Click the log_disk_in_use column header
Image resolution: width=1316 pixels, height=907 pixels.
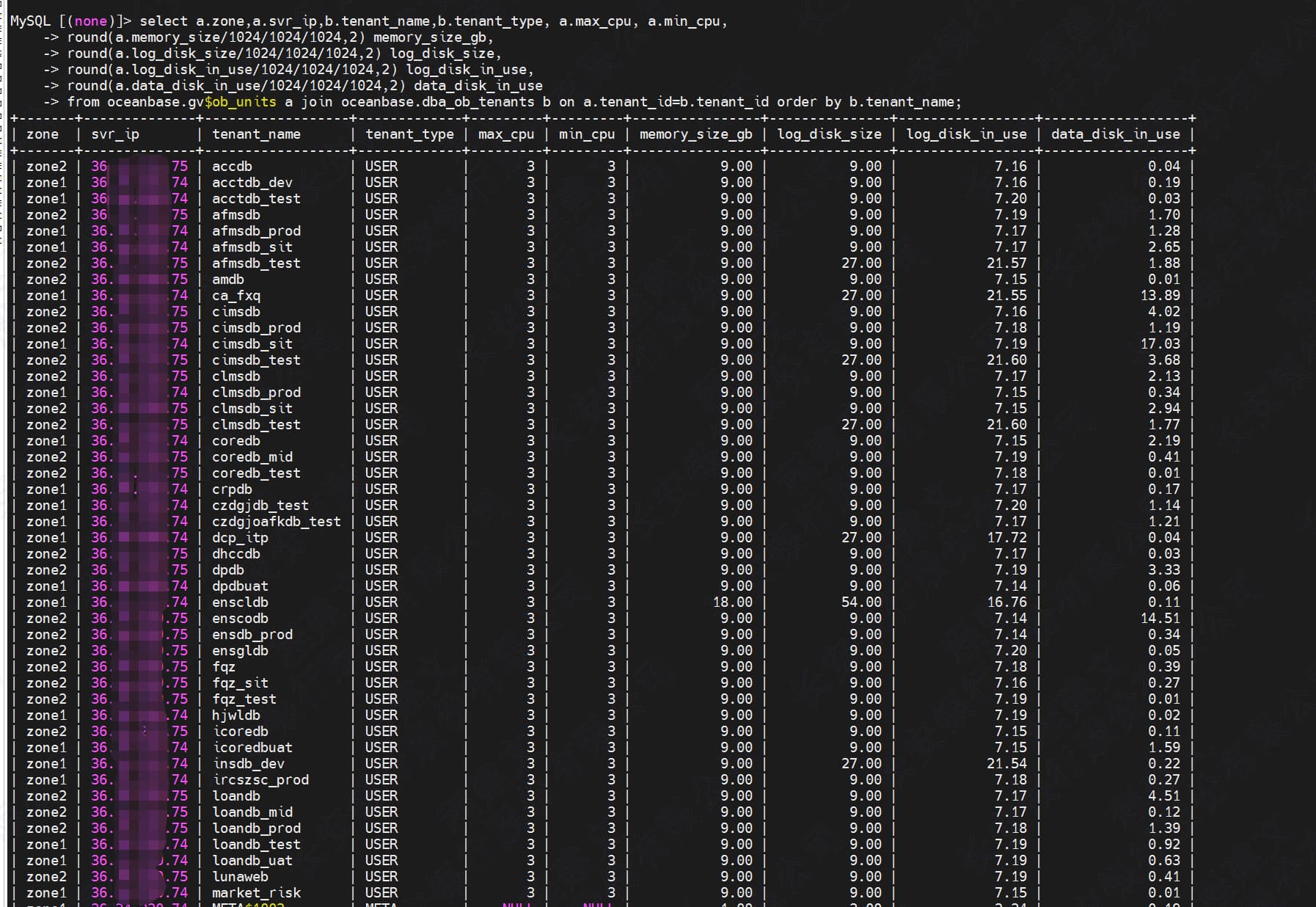(x=966, y=134)
